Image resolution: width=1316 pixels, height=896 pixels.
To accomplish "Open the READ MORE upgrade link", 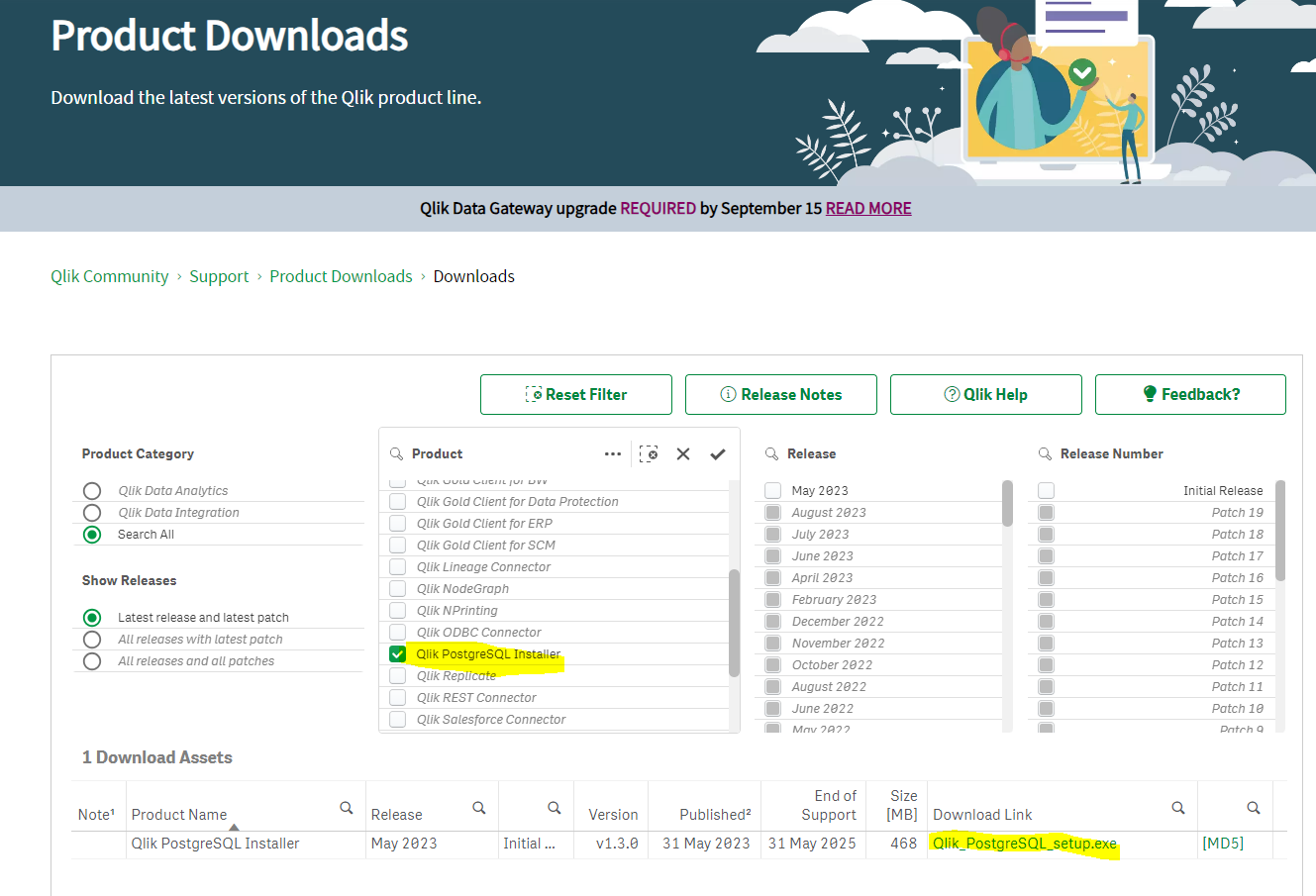I will pos(868,208).
